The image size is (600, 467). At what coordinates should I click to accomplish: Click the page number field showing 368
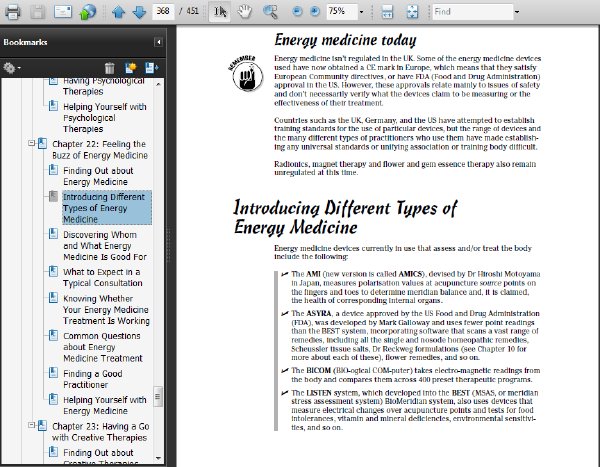pos(163,11)
